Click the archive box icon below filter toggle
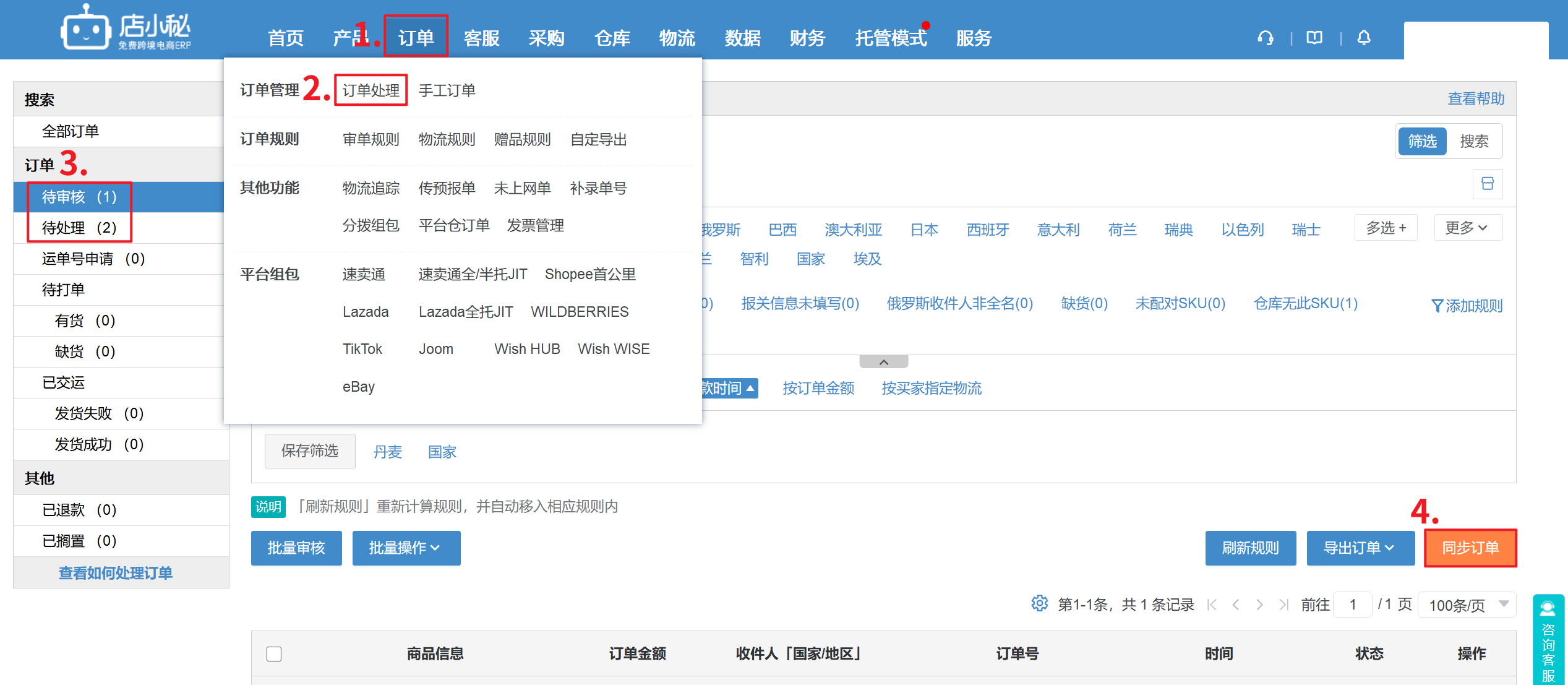1568x685 pixels. click(x=1488, y=184)
